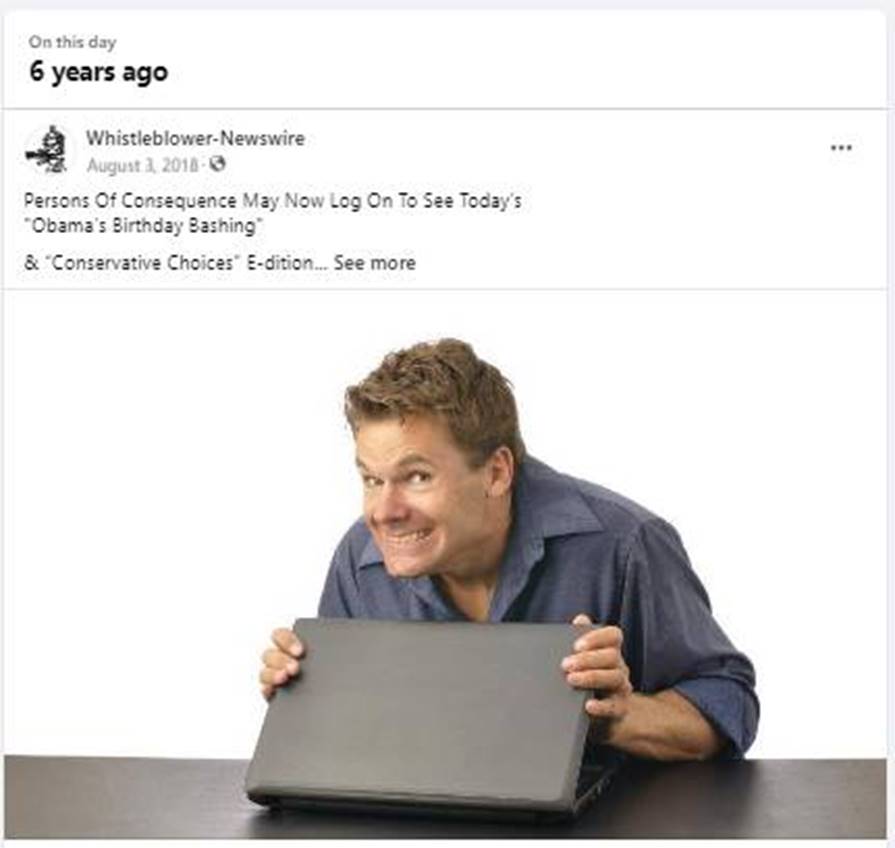Click the globe public-audience icon

click(x=217, y=164)
